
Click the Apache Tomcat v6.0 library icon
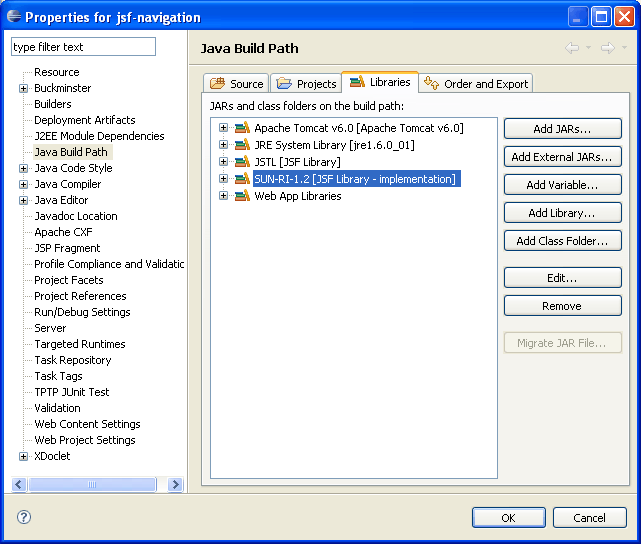click(242, 128)
